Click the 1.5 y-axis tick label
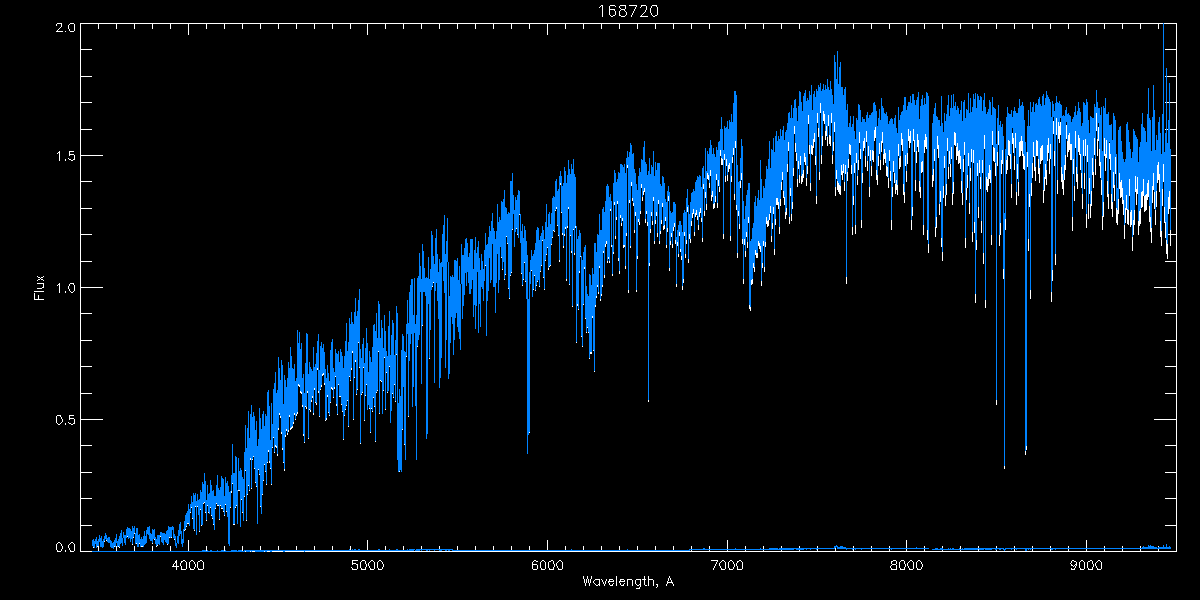Viewport: 1200px width, 600px height. tap(66, 157)
